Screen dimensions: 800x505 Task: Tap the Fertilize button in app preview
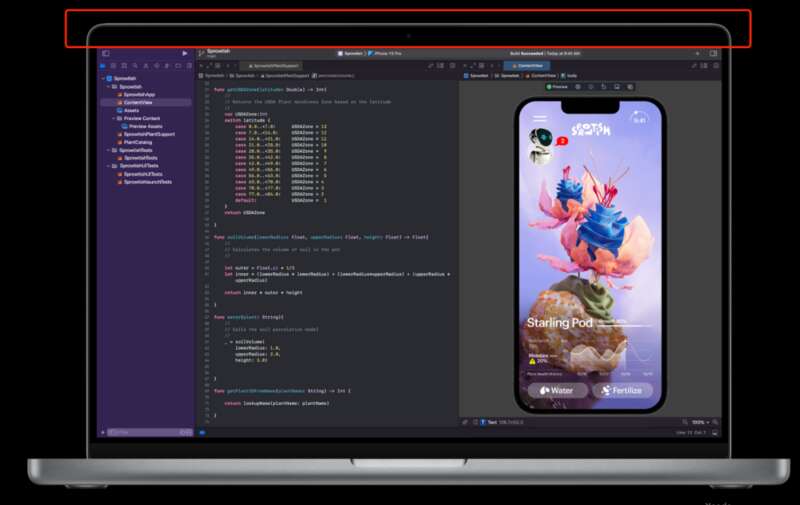(622, 390)
